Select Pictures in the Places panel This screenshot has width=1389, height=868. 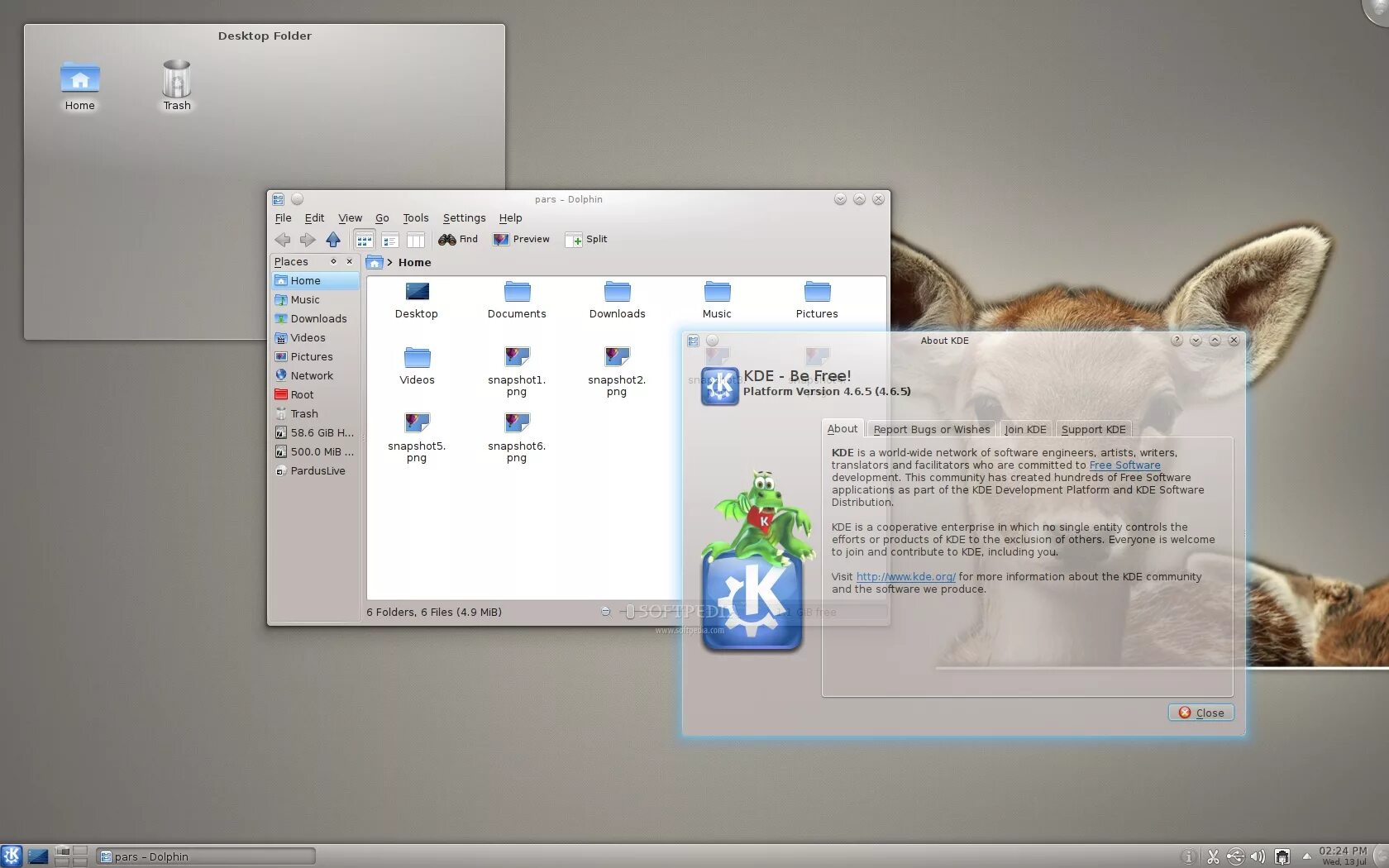click(x=315, y=357)
